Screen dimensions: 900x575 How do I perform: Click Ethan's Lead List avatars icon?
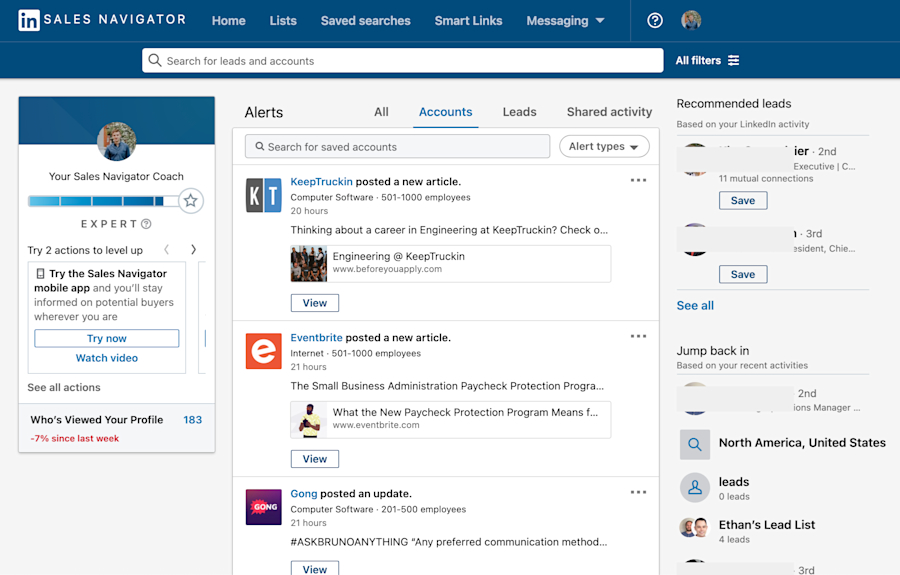click(x=694, y=527)
